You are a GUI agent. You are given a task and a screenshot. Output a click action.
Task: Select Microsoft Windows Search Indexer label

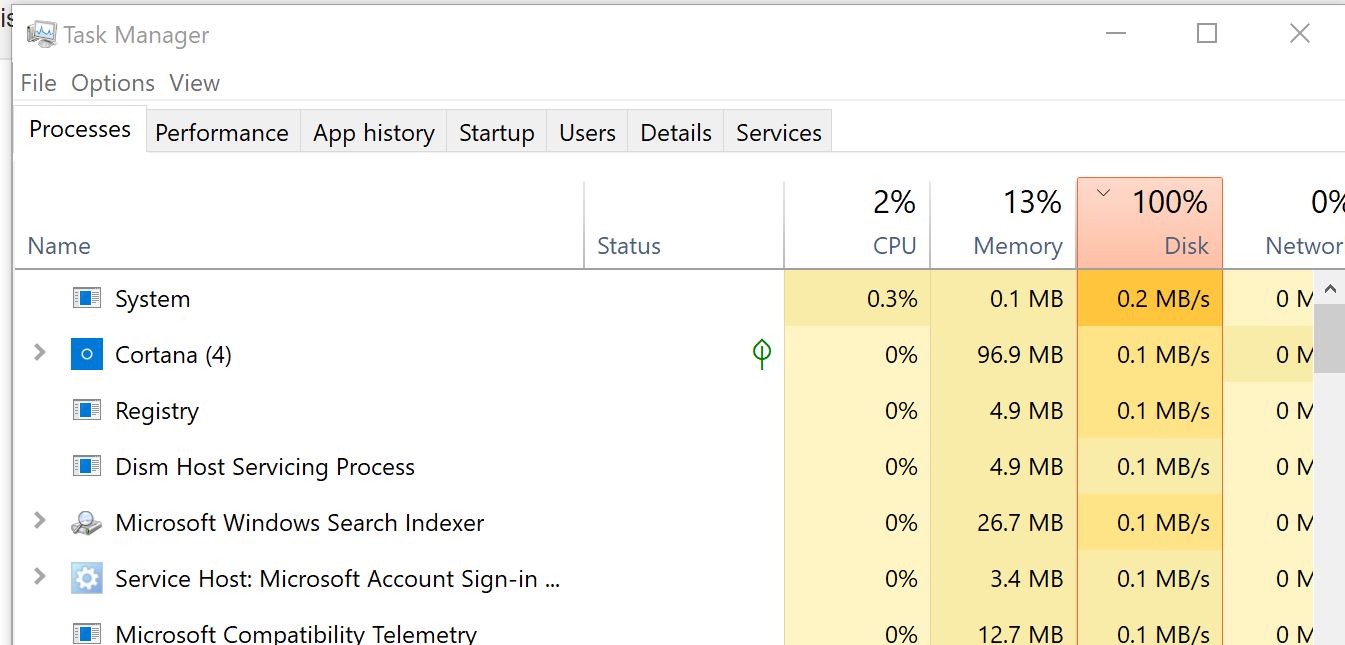(300, 523)
